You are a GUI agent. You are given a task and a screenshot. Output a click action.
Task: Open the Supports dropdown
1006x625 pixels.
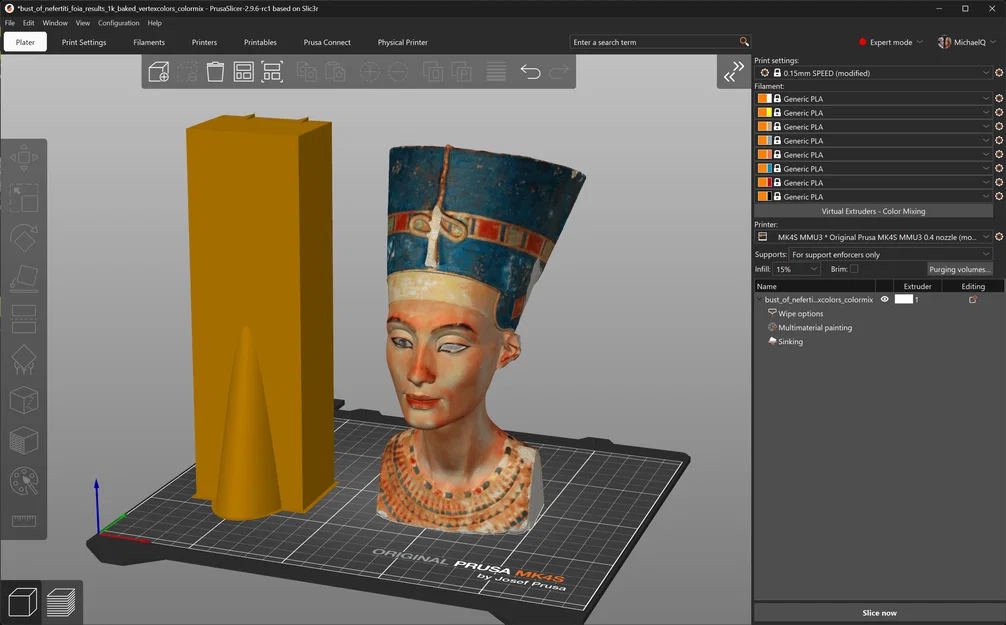tap(890, 255)
